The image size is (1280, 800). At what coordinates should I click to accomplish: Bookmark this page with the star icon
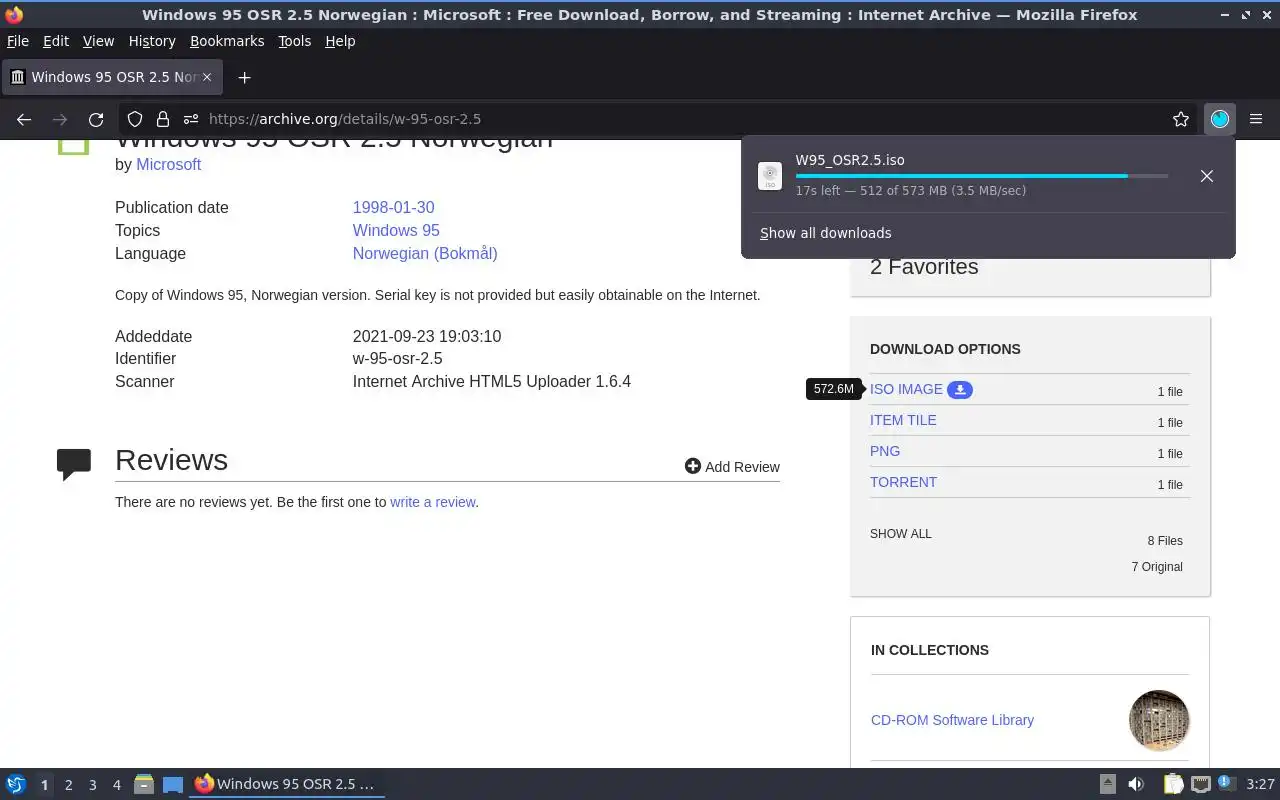[1181, 119]
